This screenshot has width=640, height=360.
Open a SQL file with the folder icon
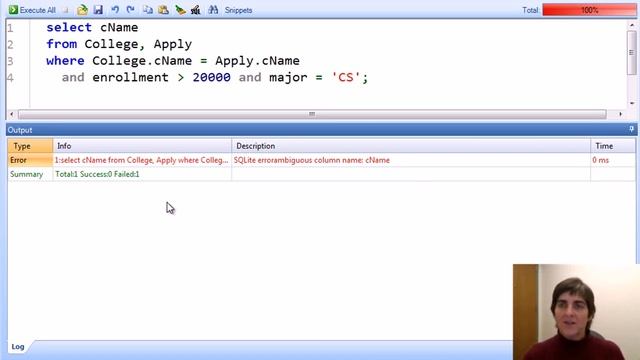pos(82,10)
